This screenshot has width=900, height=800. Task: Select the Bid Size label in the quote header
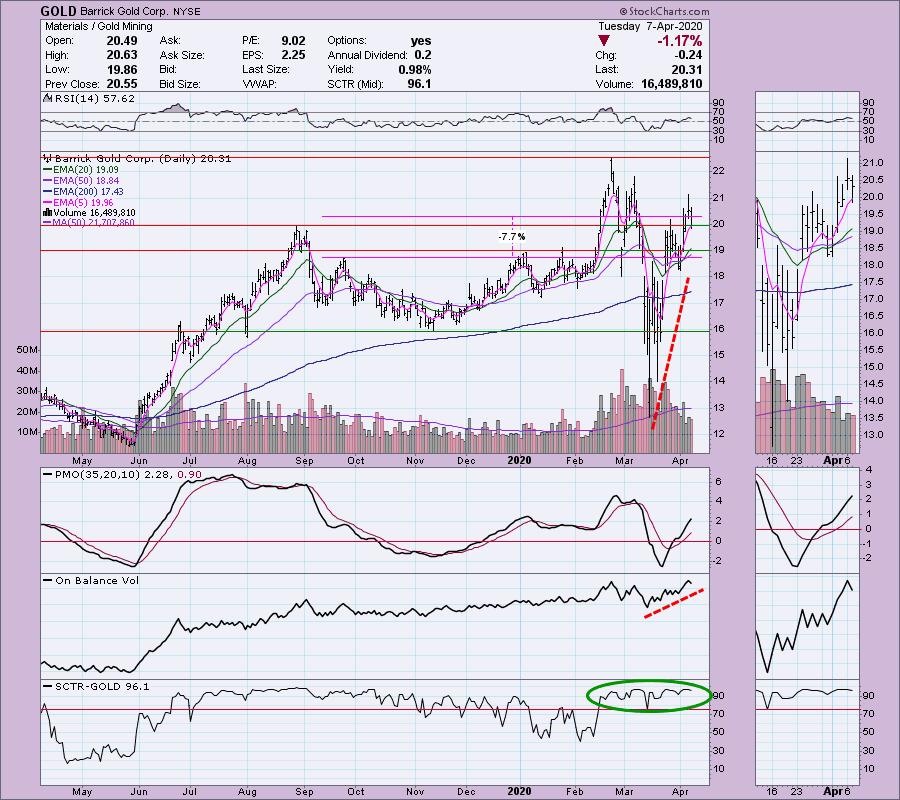(x=180, y=84)
